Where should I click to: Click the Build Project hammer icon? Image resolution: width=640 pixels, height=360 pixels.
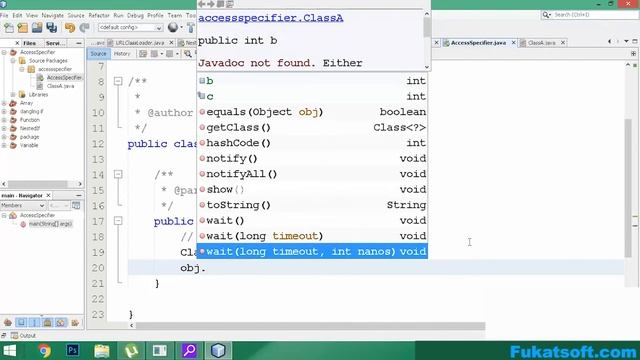(x=191, y=28)
